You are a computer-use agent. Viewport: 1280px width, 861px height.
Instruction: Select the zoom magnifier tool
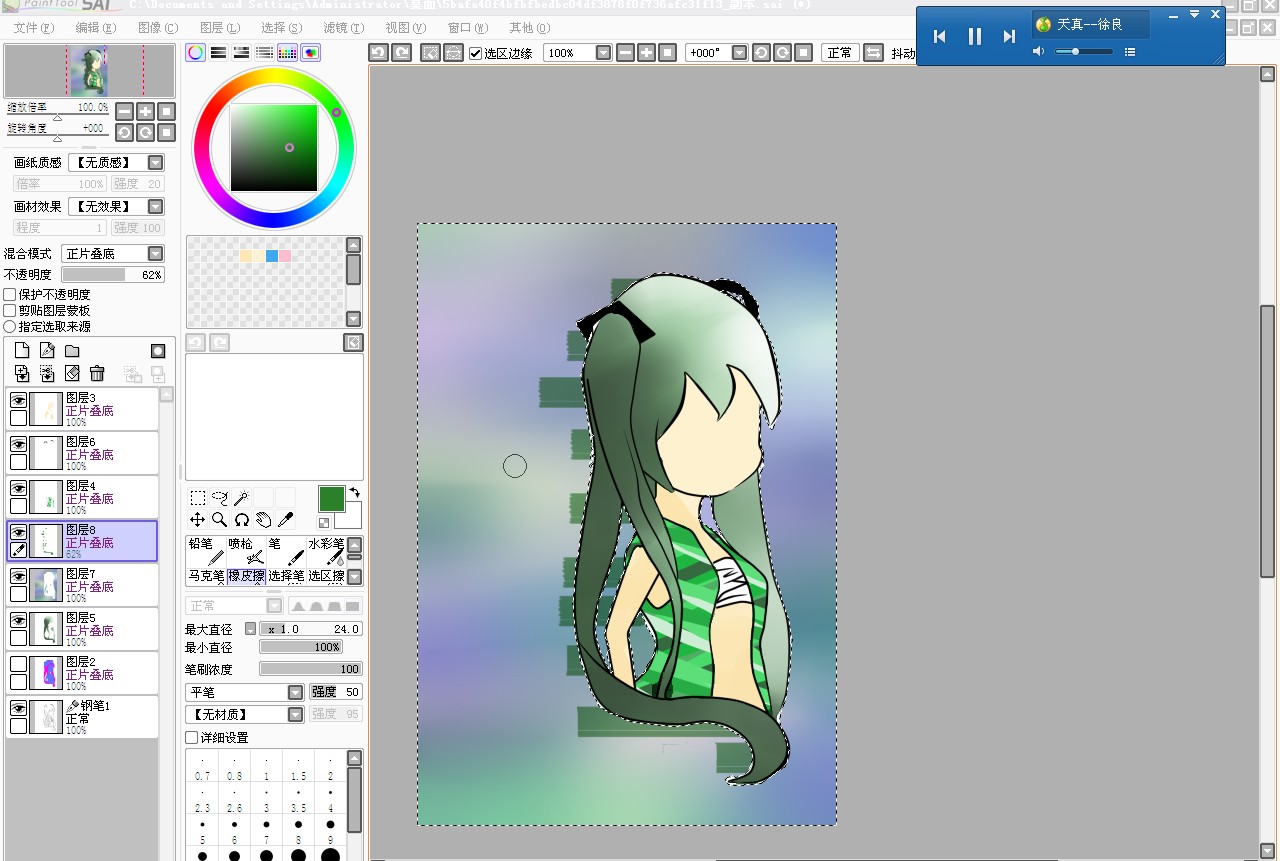point(219,520)
